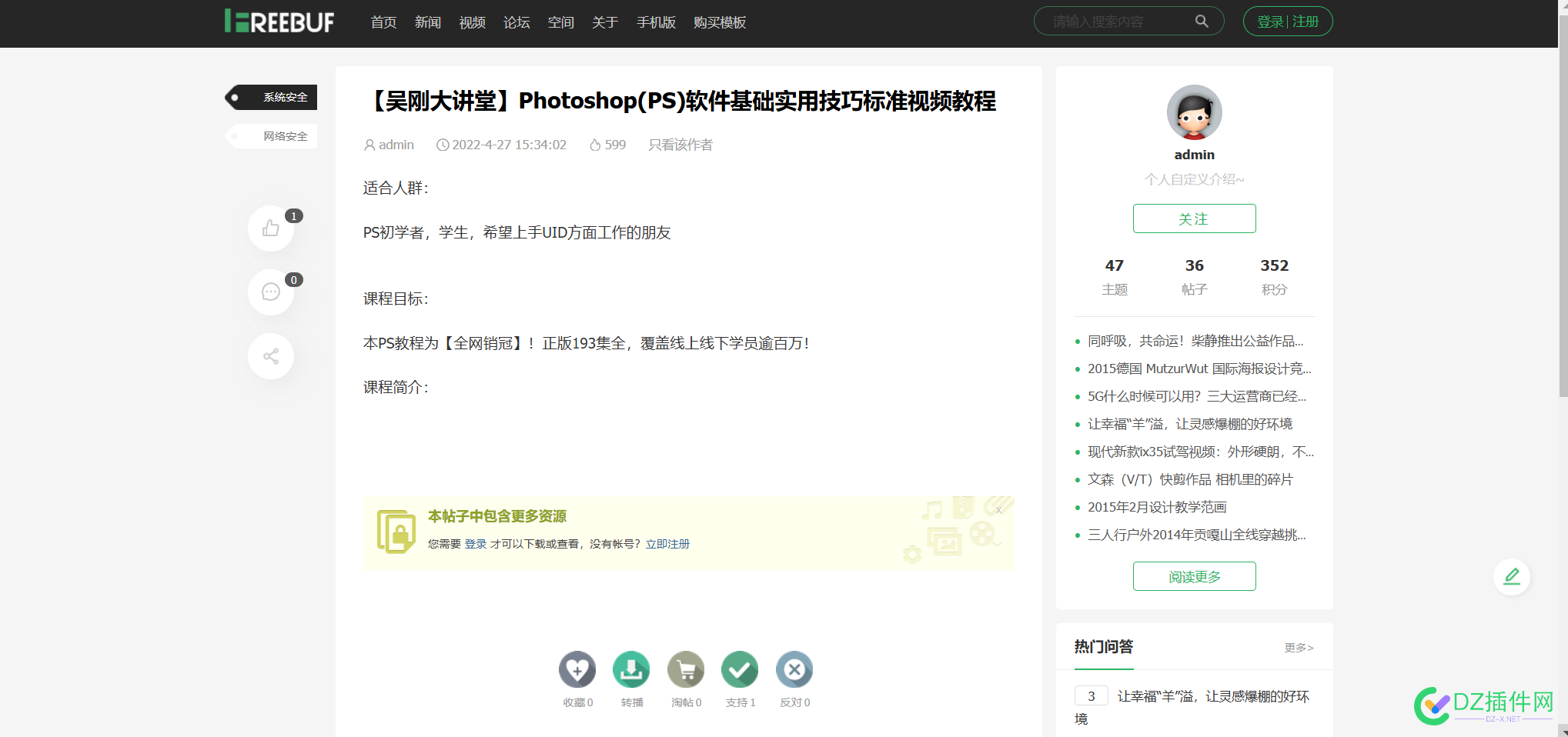Open 手机版 in the top navigation

pos(656,22)
